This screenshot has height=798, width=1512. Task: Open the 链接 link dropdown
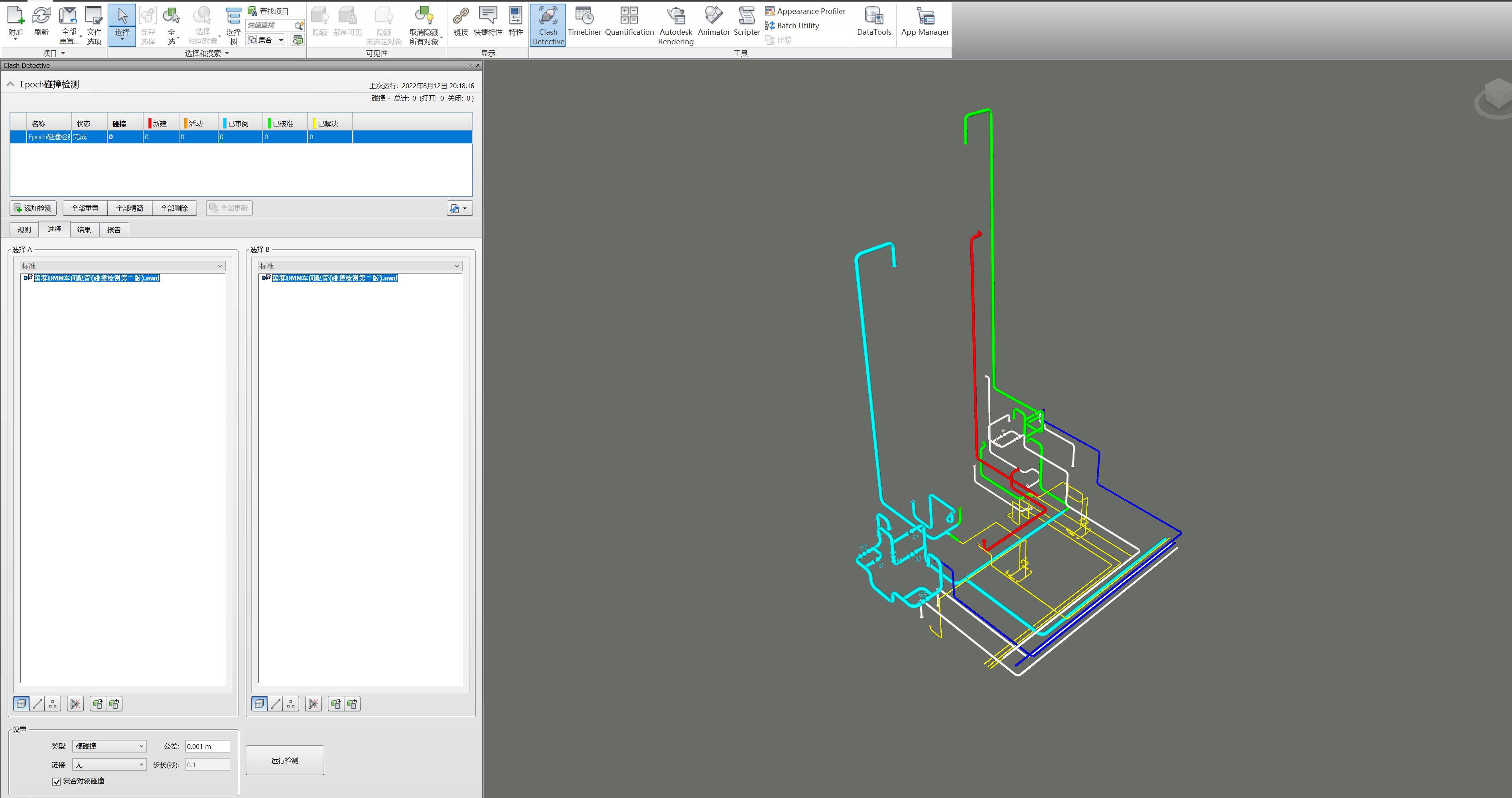tap(109, 764)
